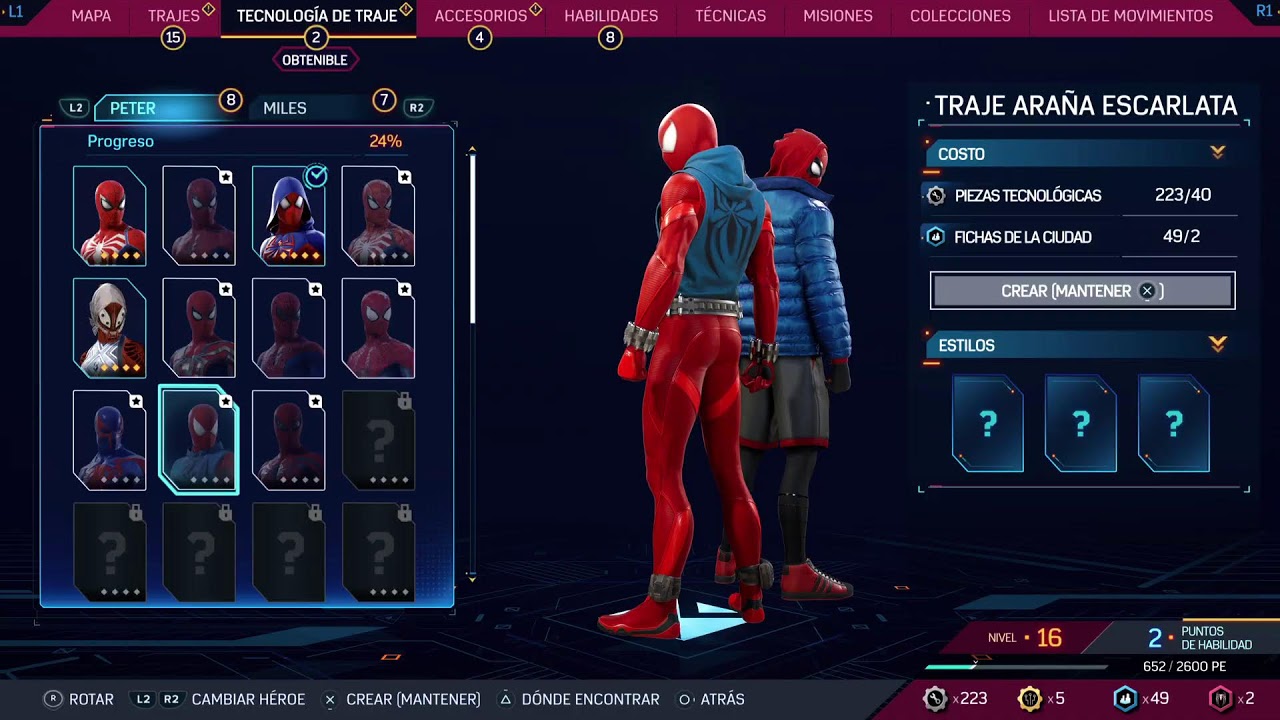Select the MILES hero tab
Viewport: 1280px width, 720px height.
point(285,108)
